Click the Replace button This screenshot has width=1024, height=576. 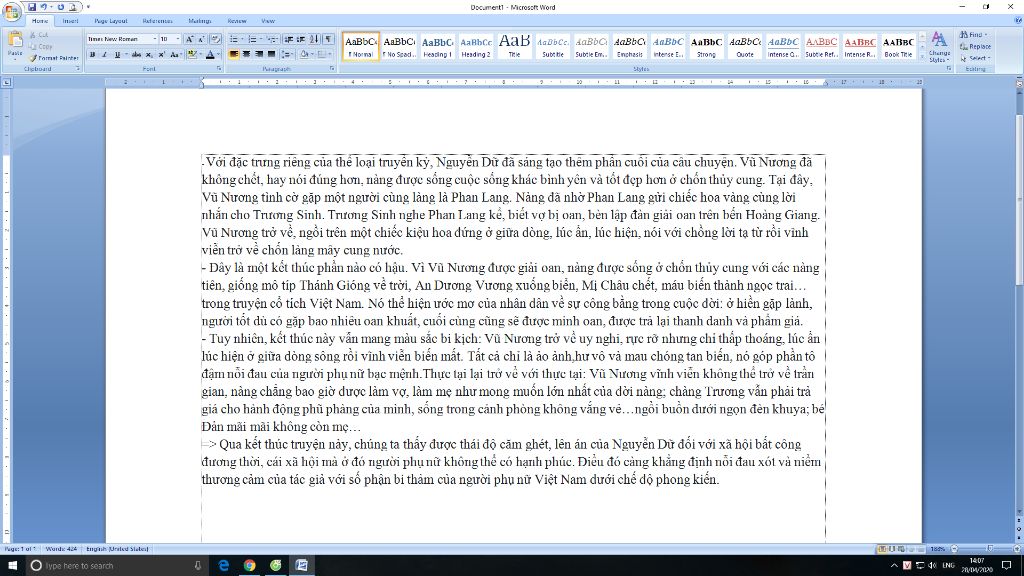coord(976,46)
